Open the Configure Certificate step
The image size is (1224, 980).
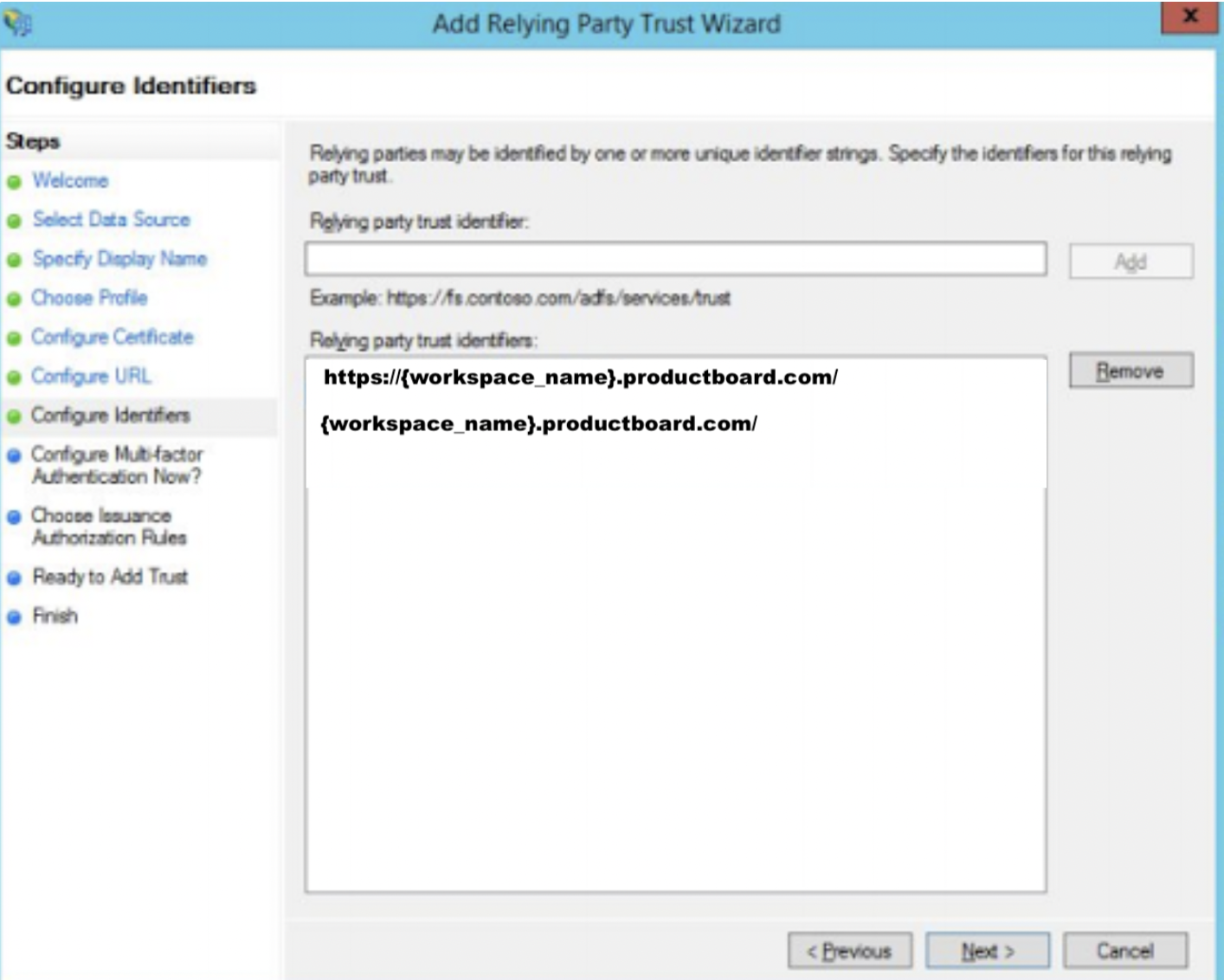tap(113, 338)
